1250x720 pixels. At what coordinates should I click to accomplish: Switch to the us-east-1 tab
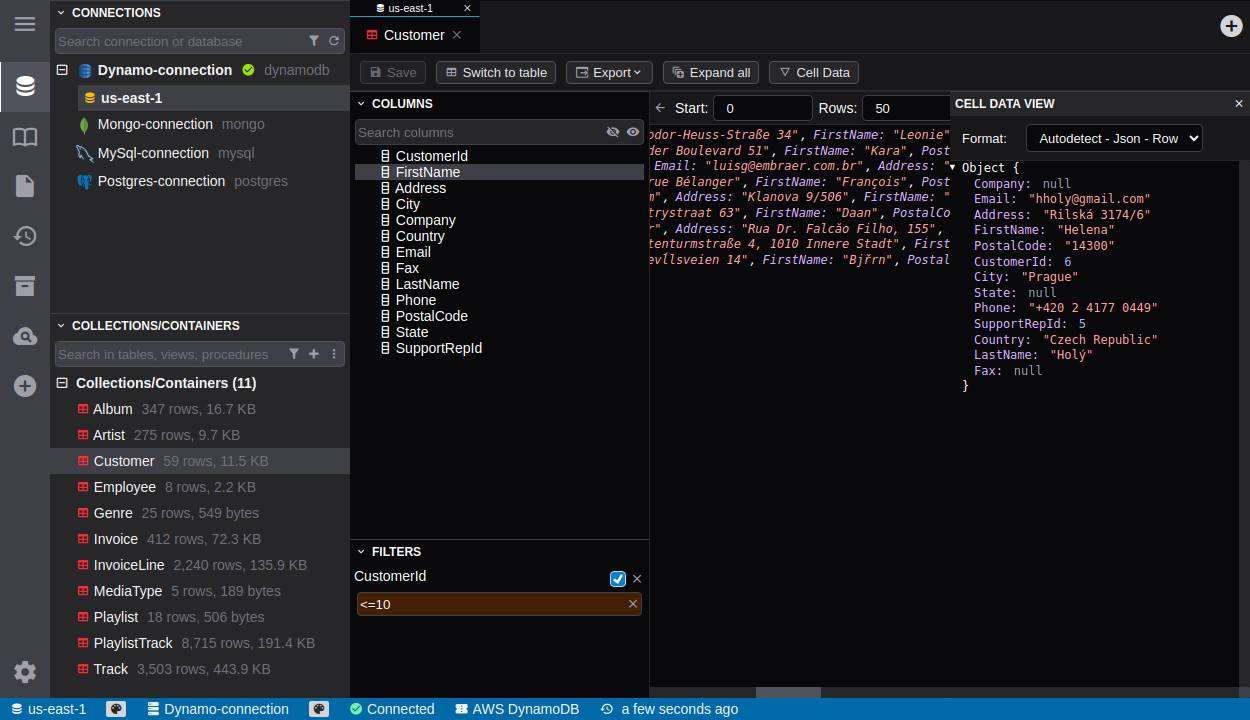pyautogui.click(x=410, y=8)
